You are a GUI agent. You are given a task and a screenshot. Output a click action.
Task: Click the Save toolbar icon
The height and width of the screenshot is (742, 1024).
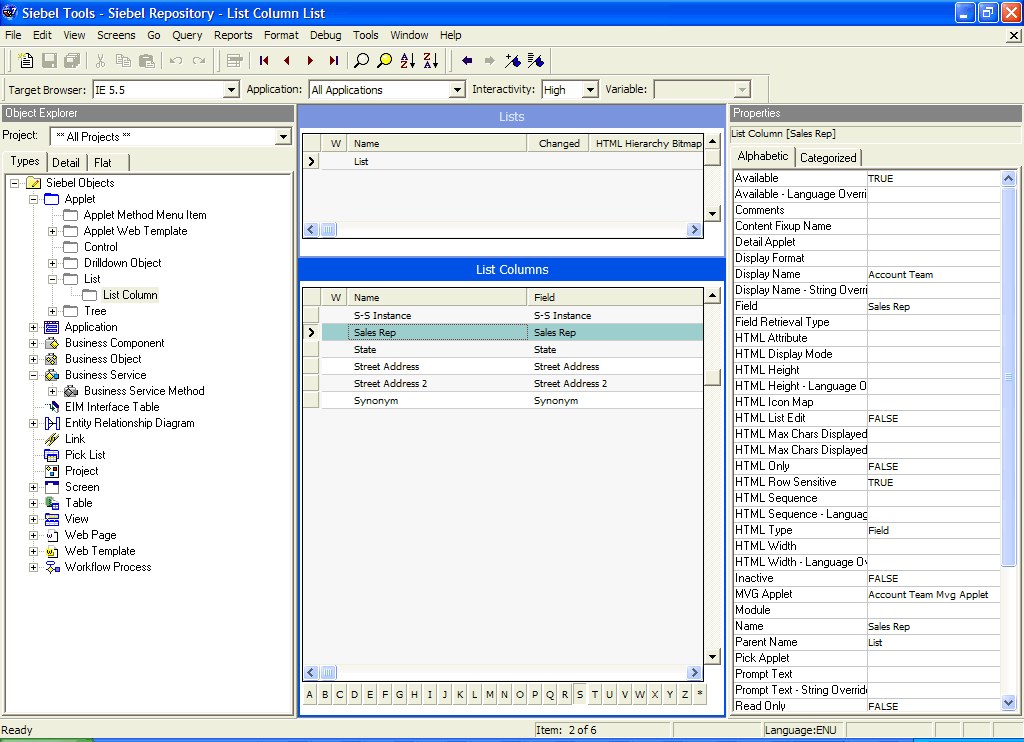coord(48,60)
